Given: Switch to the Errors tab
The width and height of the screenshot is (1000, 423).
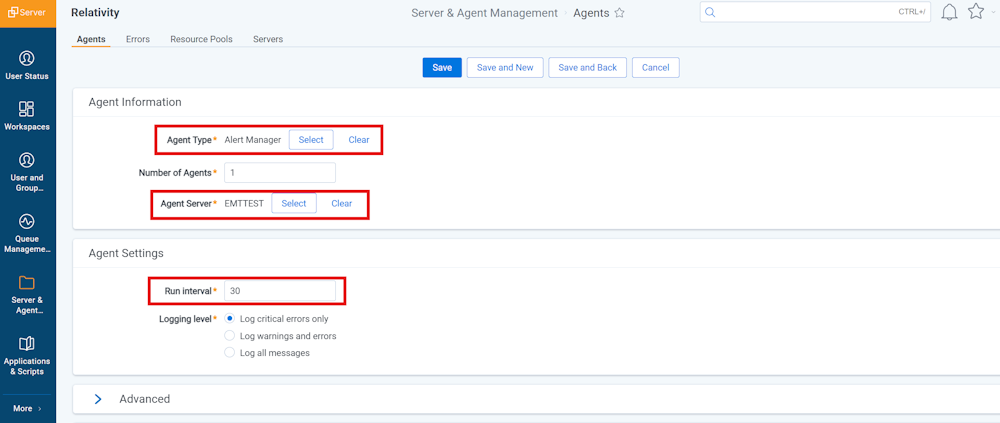Looking at the screenshot, I should [138, 40].
